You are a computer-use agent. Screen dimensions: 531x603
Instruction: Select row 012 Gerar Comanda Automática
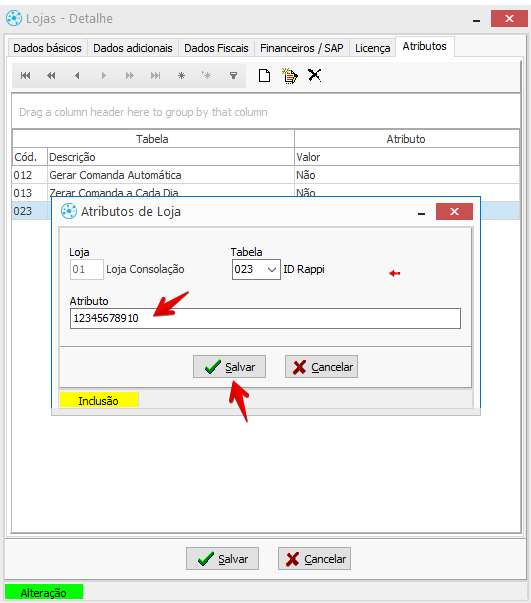pos(265,175)
